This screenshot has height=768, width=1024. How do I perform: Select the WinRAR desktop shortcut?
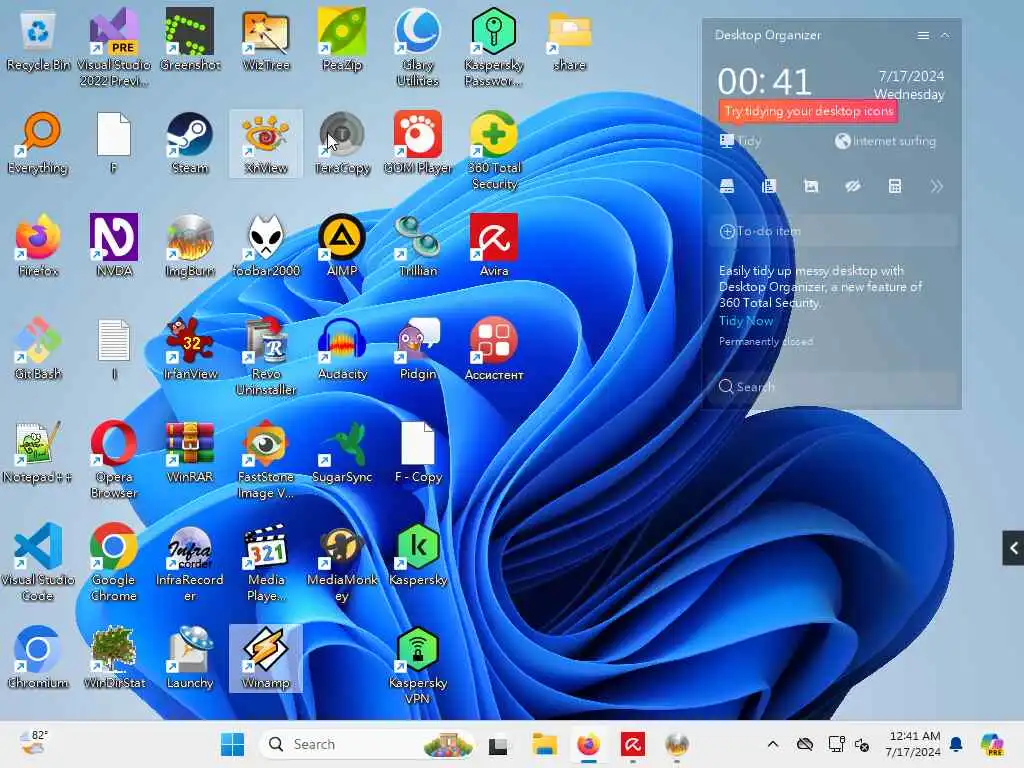(189, 453)
